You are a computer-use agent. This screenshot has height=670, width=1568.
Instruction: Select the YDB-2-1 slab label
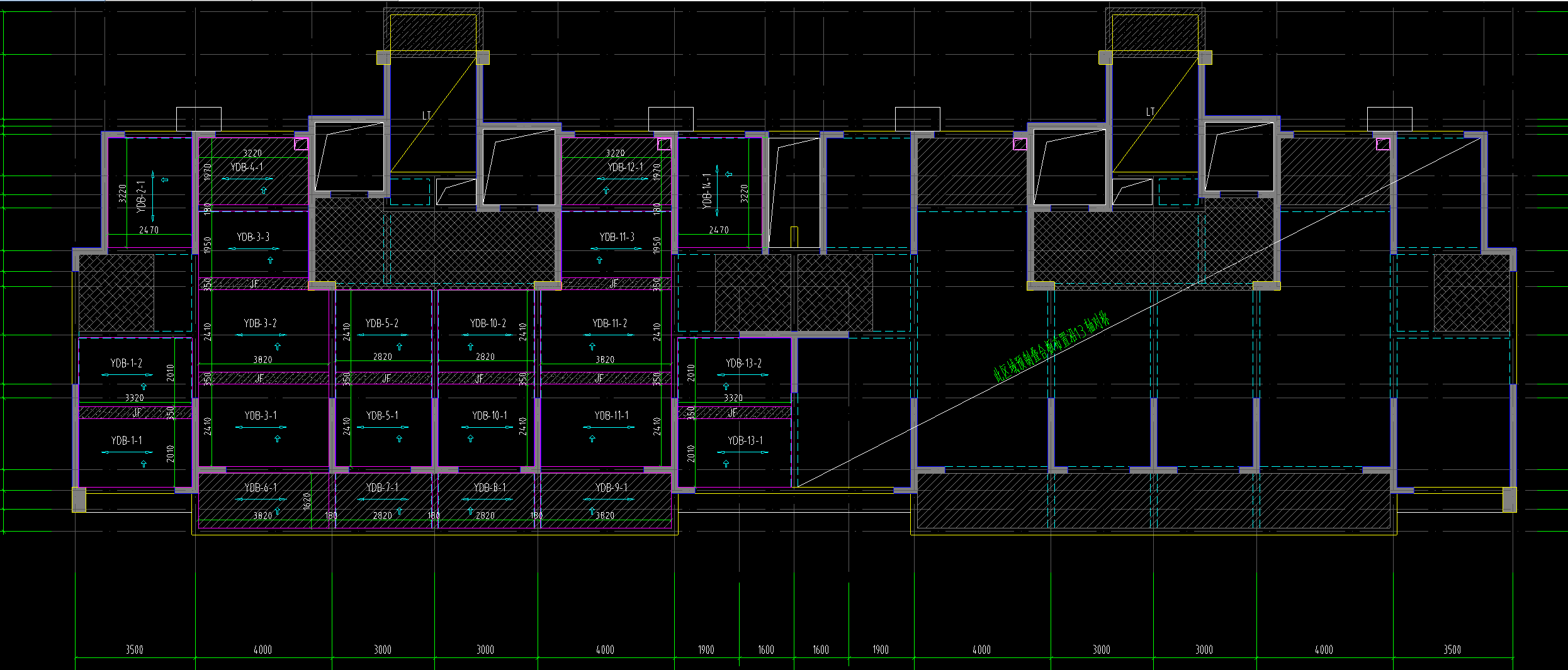142,197
